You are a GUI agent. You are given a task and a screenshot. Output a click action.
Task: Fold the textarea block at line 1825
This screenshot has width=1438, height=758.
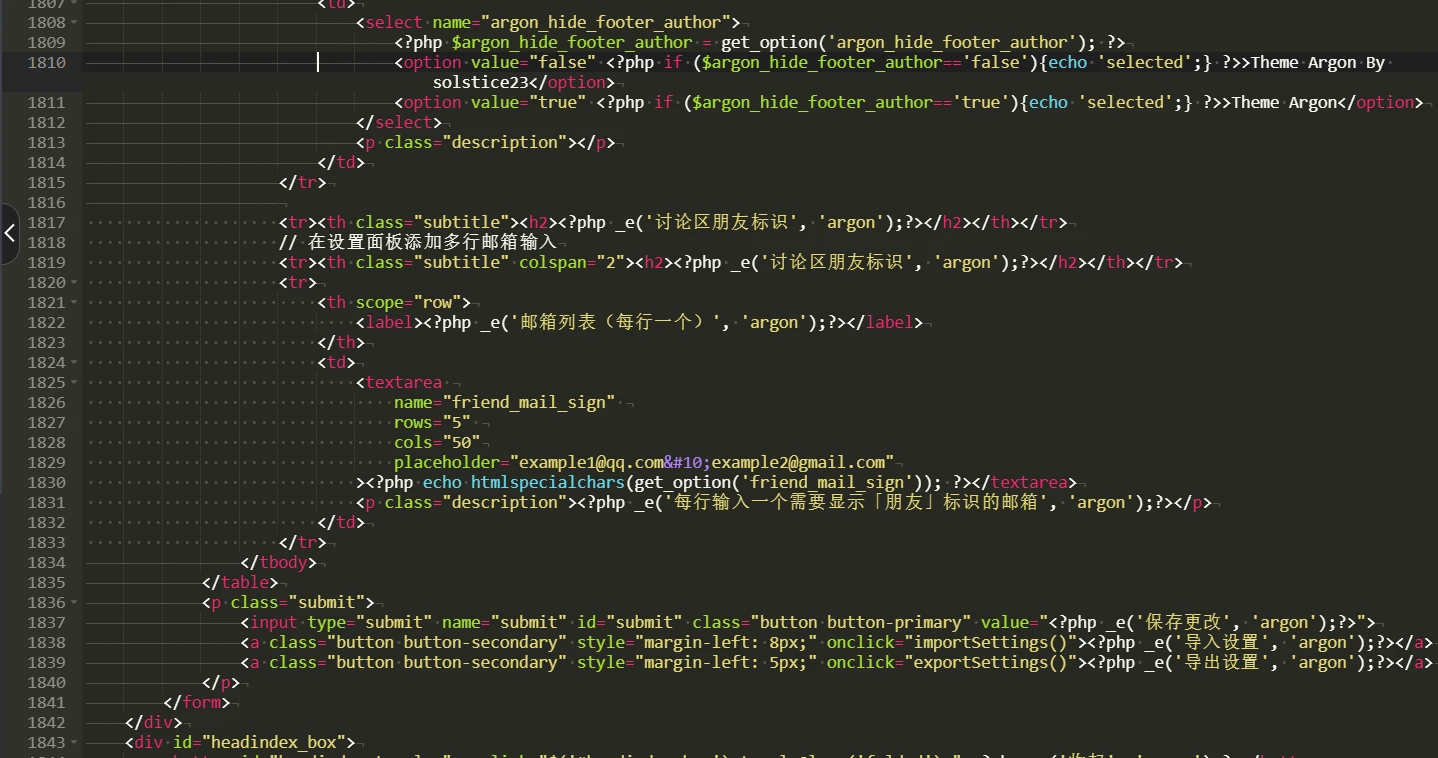click(74, 382)
